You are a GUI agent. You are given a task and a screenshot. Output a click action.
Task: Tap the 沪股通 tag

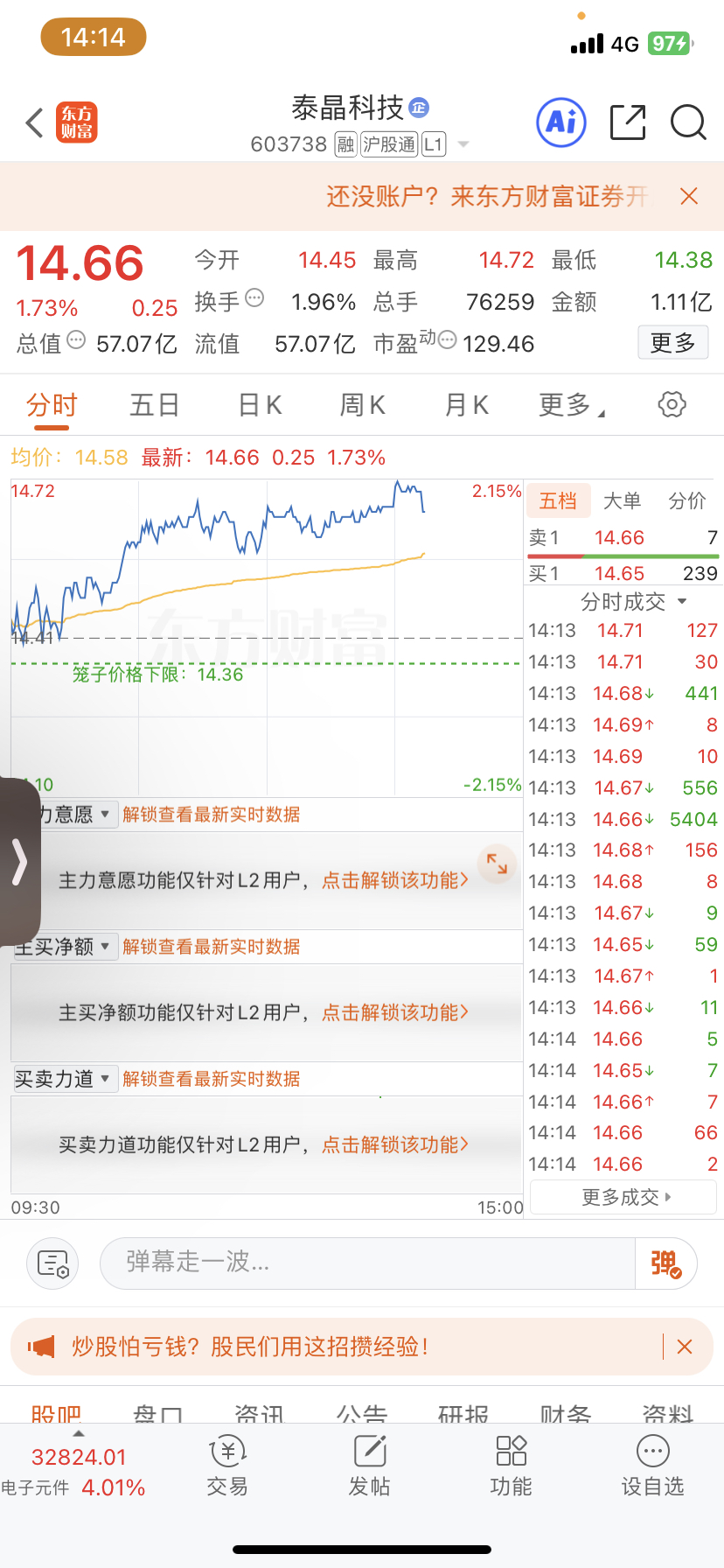(389, 144)
